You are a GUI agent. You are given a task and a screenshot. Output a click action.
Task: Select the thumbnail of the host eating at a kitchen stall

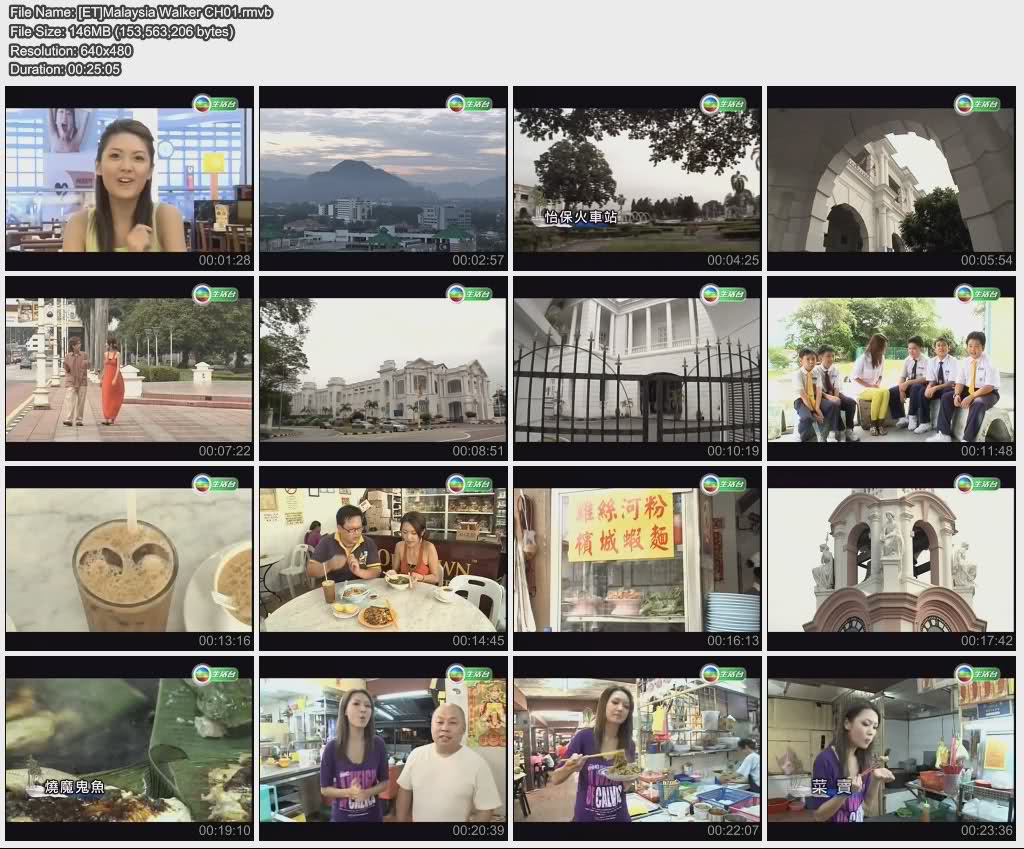(x=891, y=749)
